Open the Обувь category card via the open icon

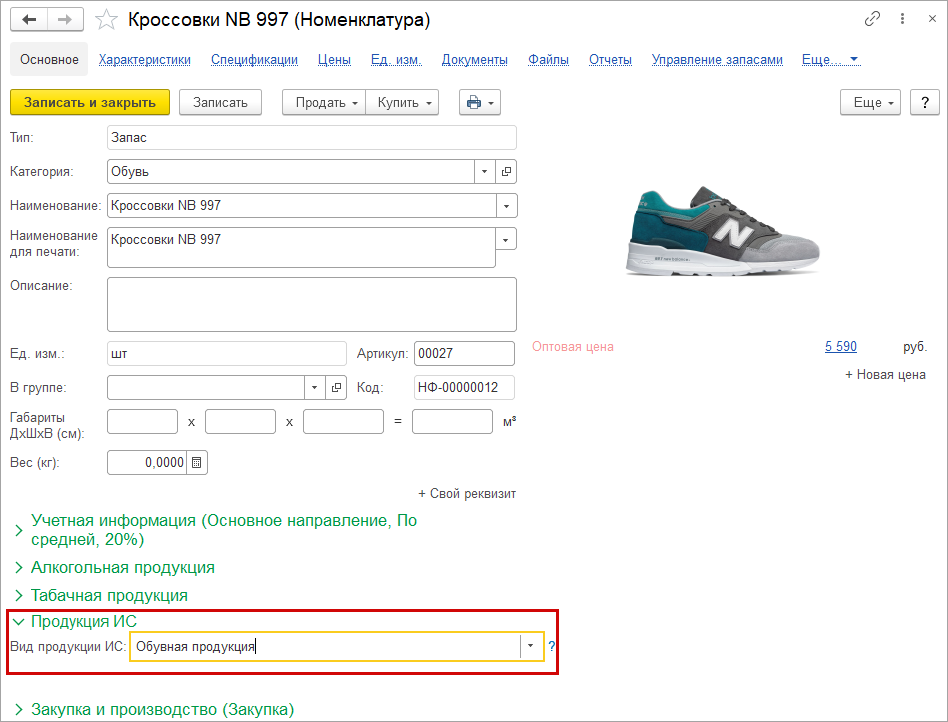point(506,172)
